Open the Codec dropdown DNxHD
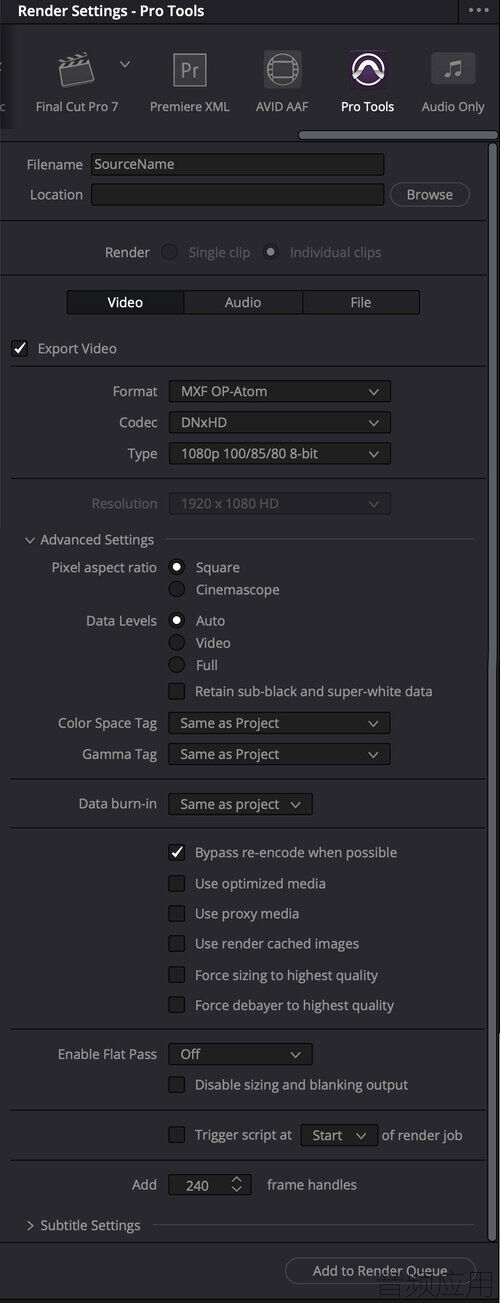Image resolution: width=500 pixels, height=1303 pixels. click(279, 422)
